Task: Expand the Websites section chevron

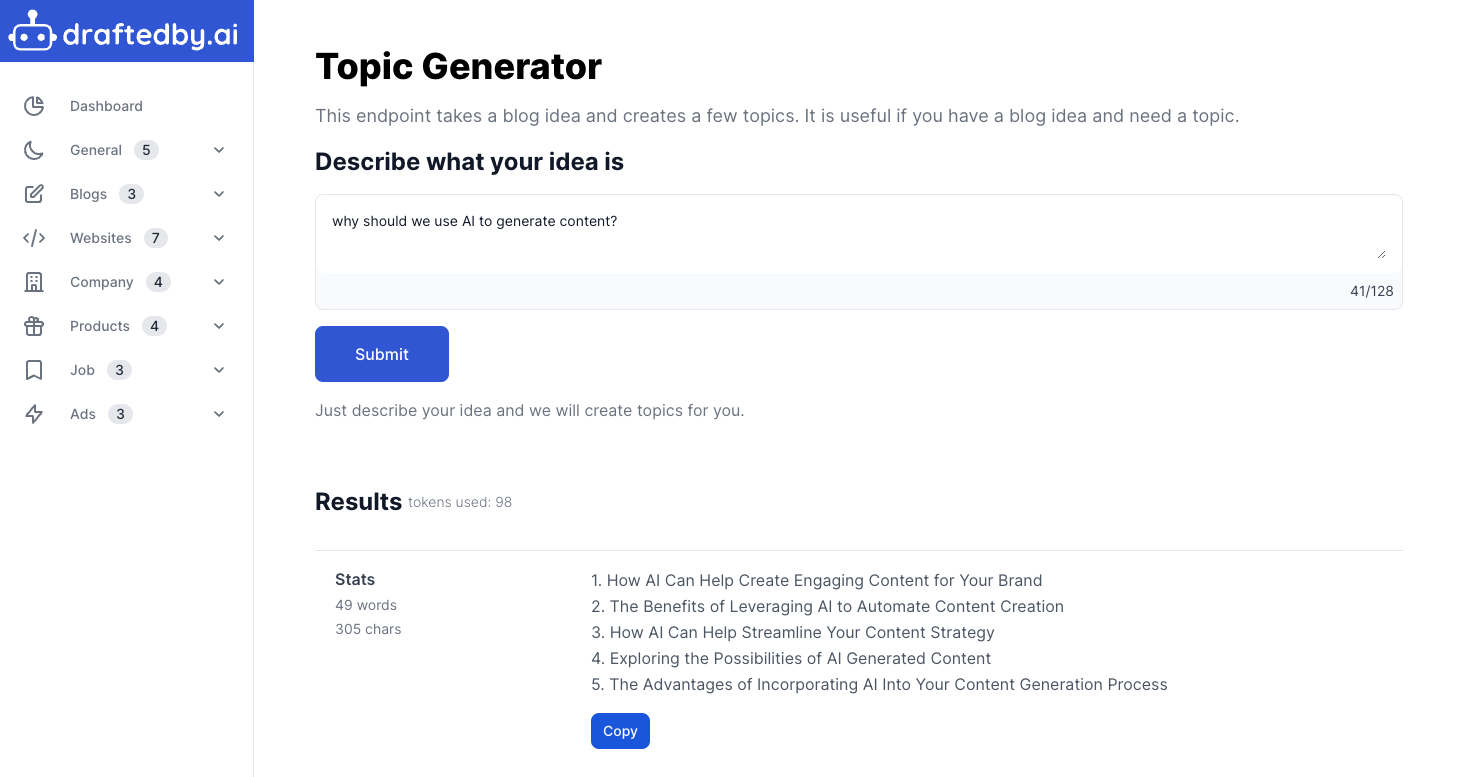Action: click(x=219, y=238)
